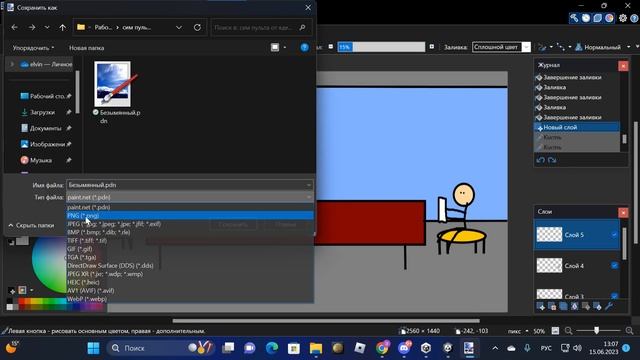Image resolution: width=640 pixels, height=360 pixels.
Task: Select PNG (*.png) file type
Action: (x=190, y=216)
